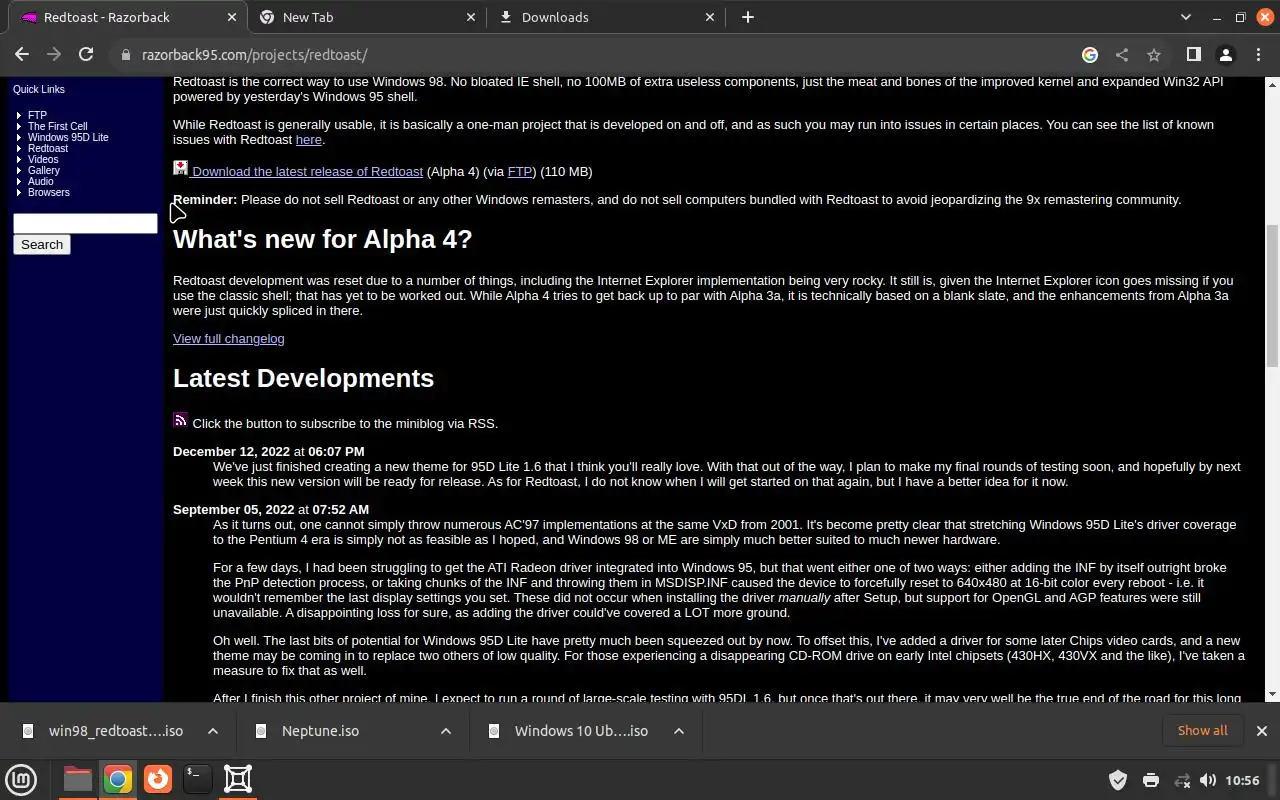
Task: Click the sidebar Search button
Action: click(42, 244)
